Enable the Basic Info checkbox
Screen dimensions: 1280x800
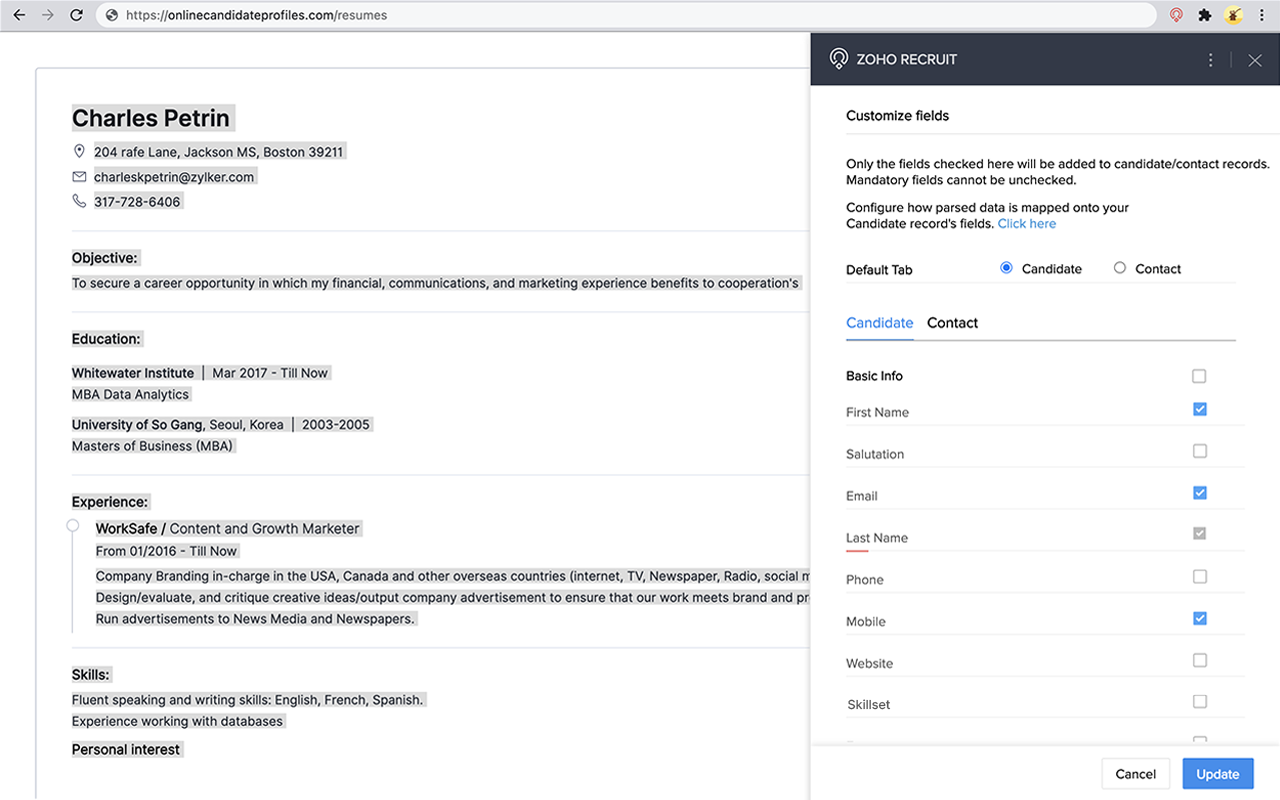pyautogui.click(x=1199, y=375)
